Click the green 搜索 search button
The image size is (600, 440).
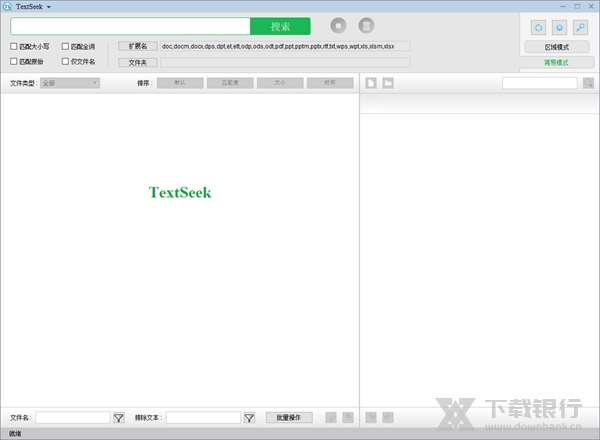tap(280, 26)
